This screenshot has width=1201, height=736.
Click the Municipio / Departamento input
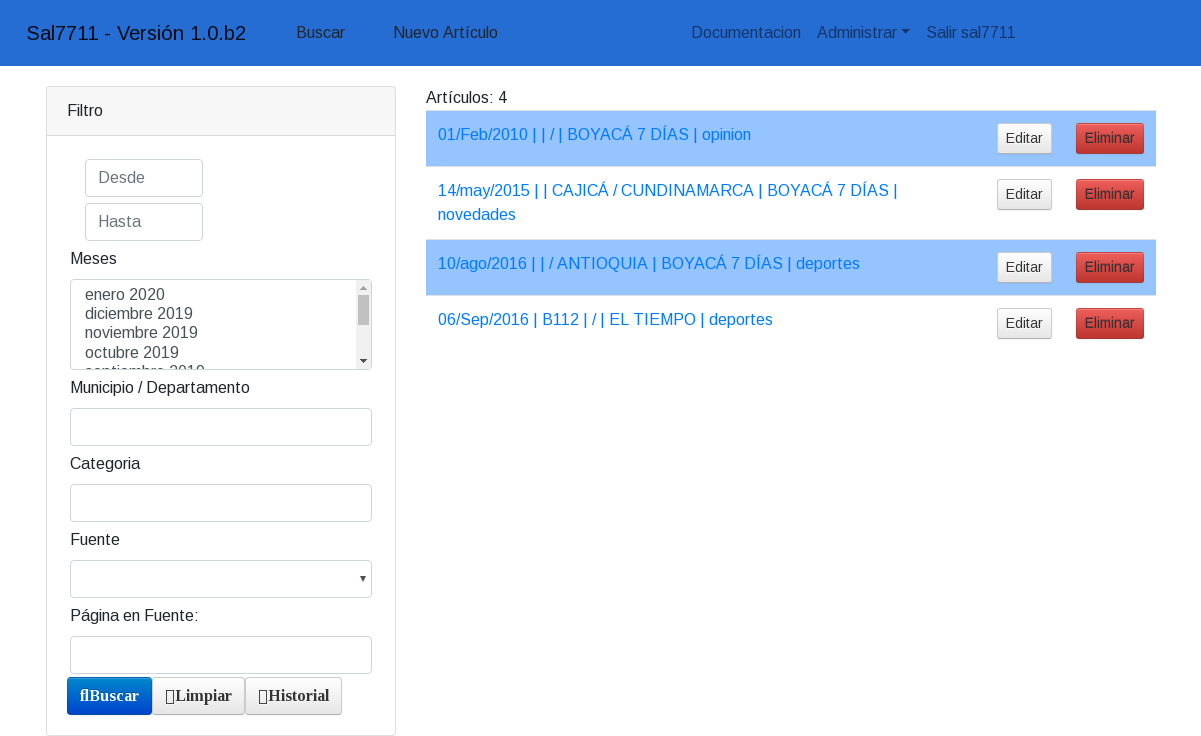pyautogui.click(x=220, y=427)
